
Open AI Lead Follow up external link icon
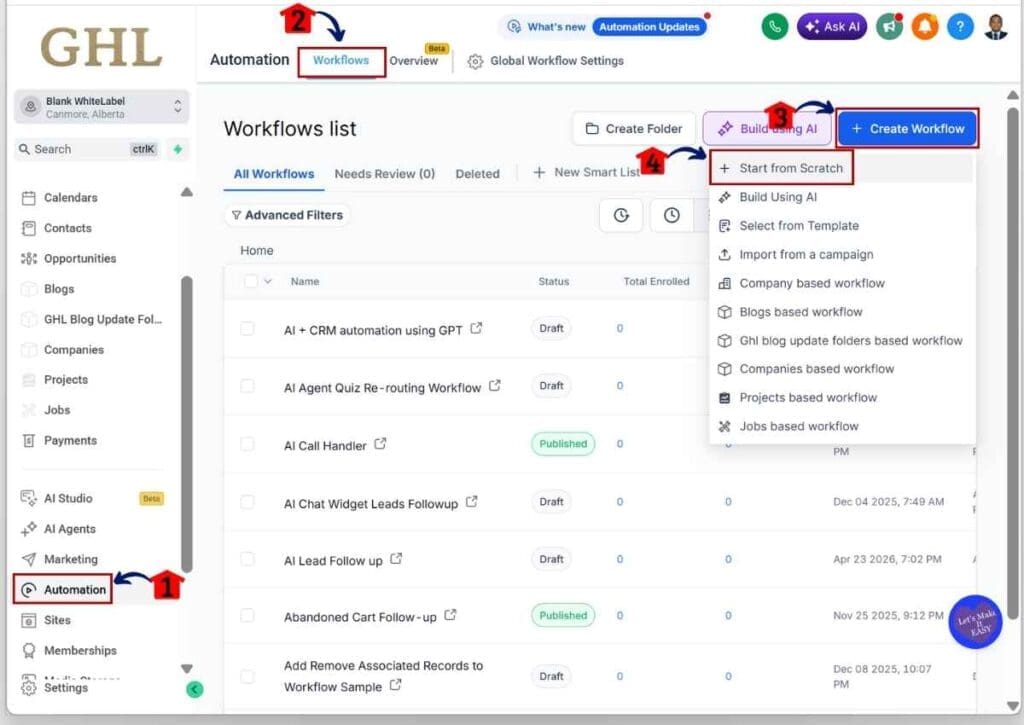pos(396,558)
